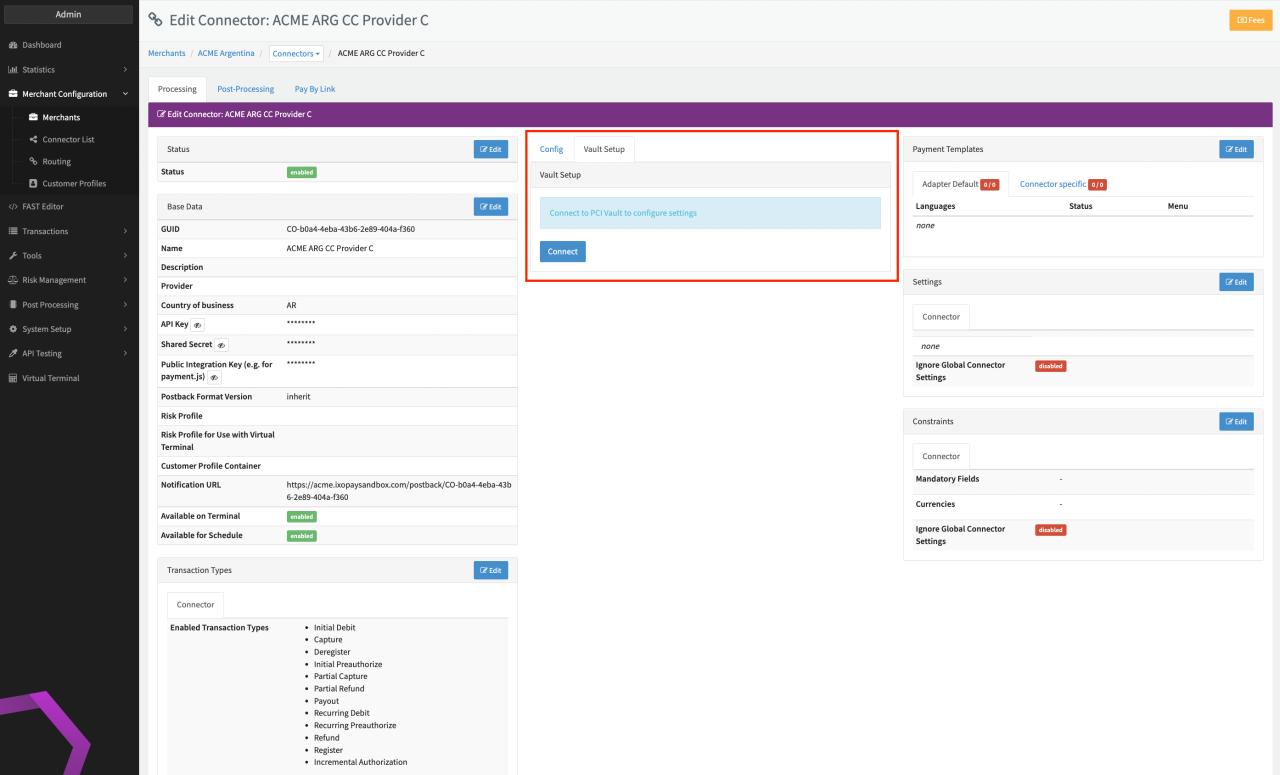The height and width of the screenshot is (775, 1280).
Task: Reveal the API Key value
Action: click(197, 325)
